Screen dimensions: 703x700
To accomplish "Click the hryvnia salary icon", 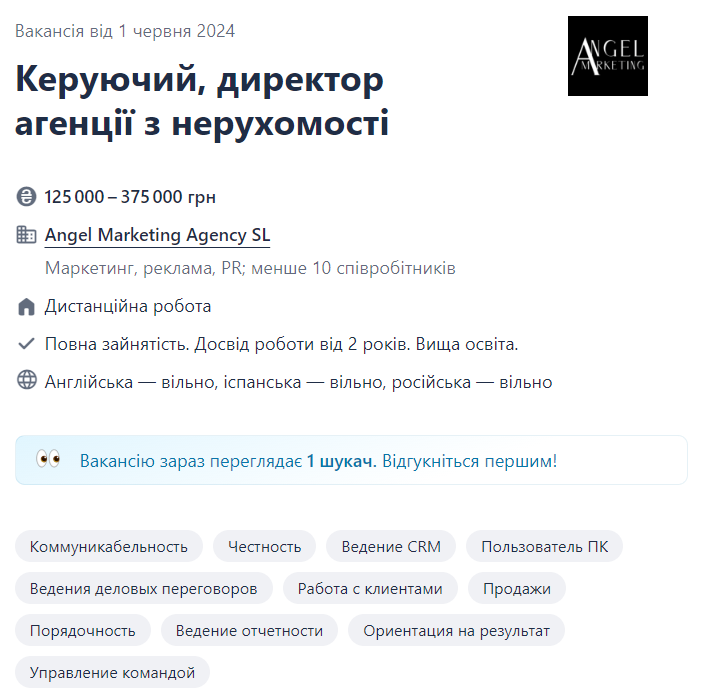I will tap(27, 197).
